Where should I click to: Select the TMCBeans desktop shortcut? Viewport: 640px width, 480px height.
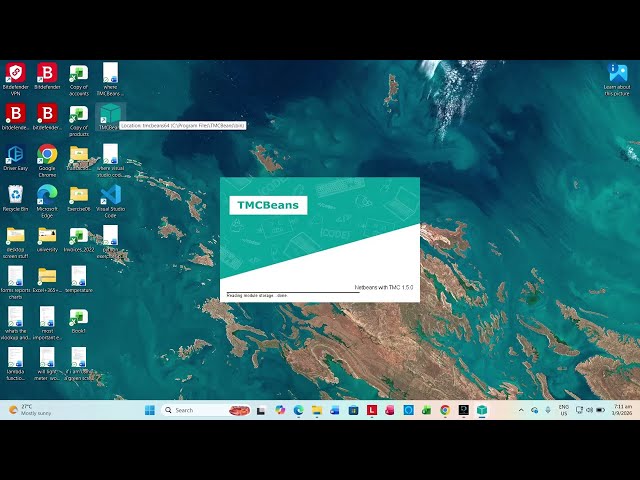coord(110,117)
